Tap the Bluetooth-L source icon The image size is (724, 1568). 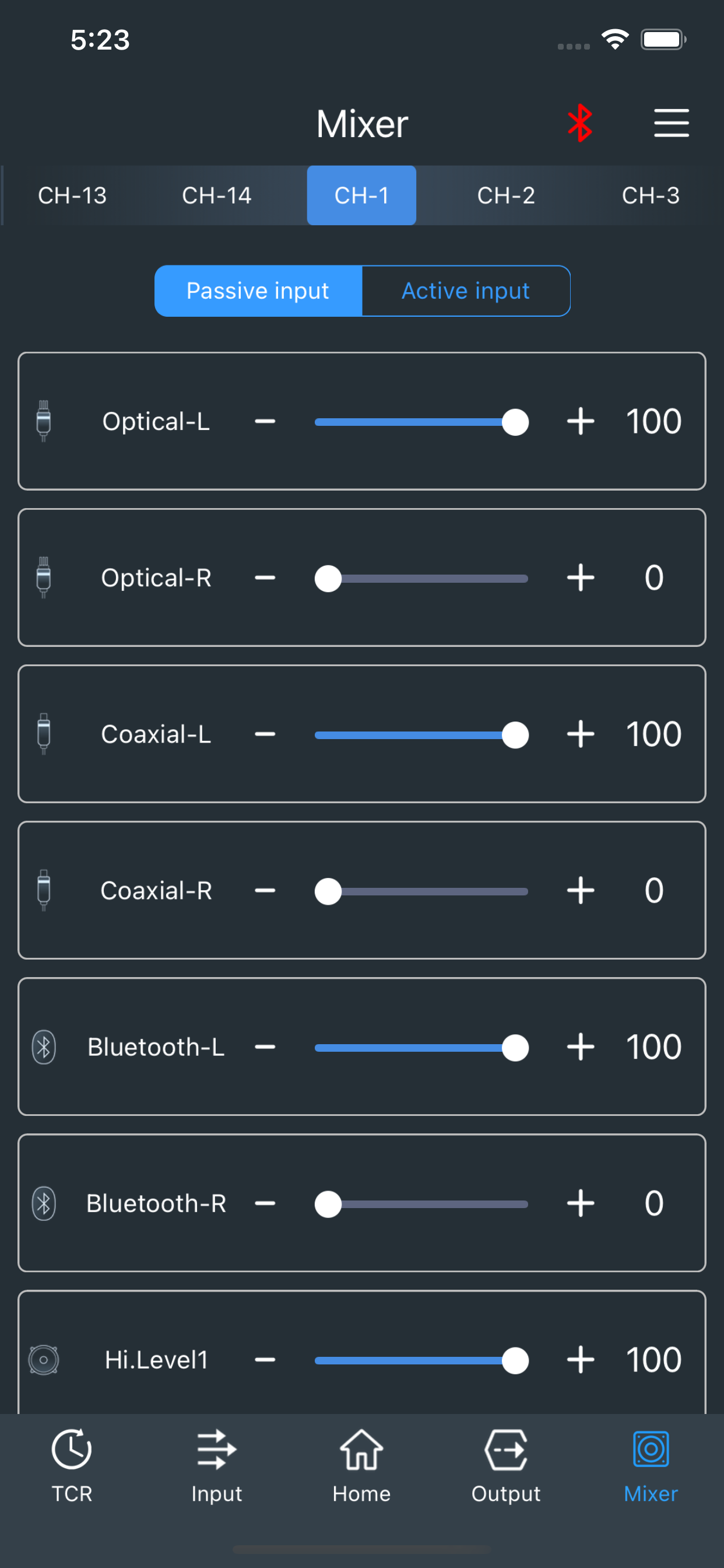click(x=44, y=1047)
